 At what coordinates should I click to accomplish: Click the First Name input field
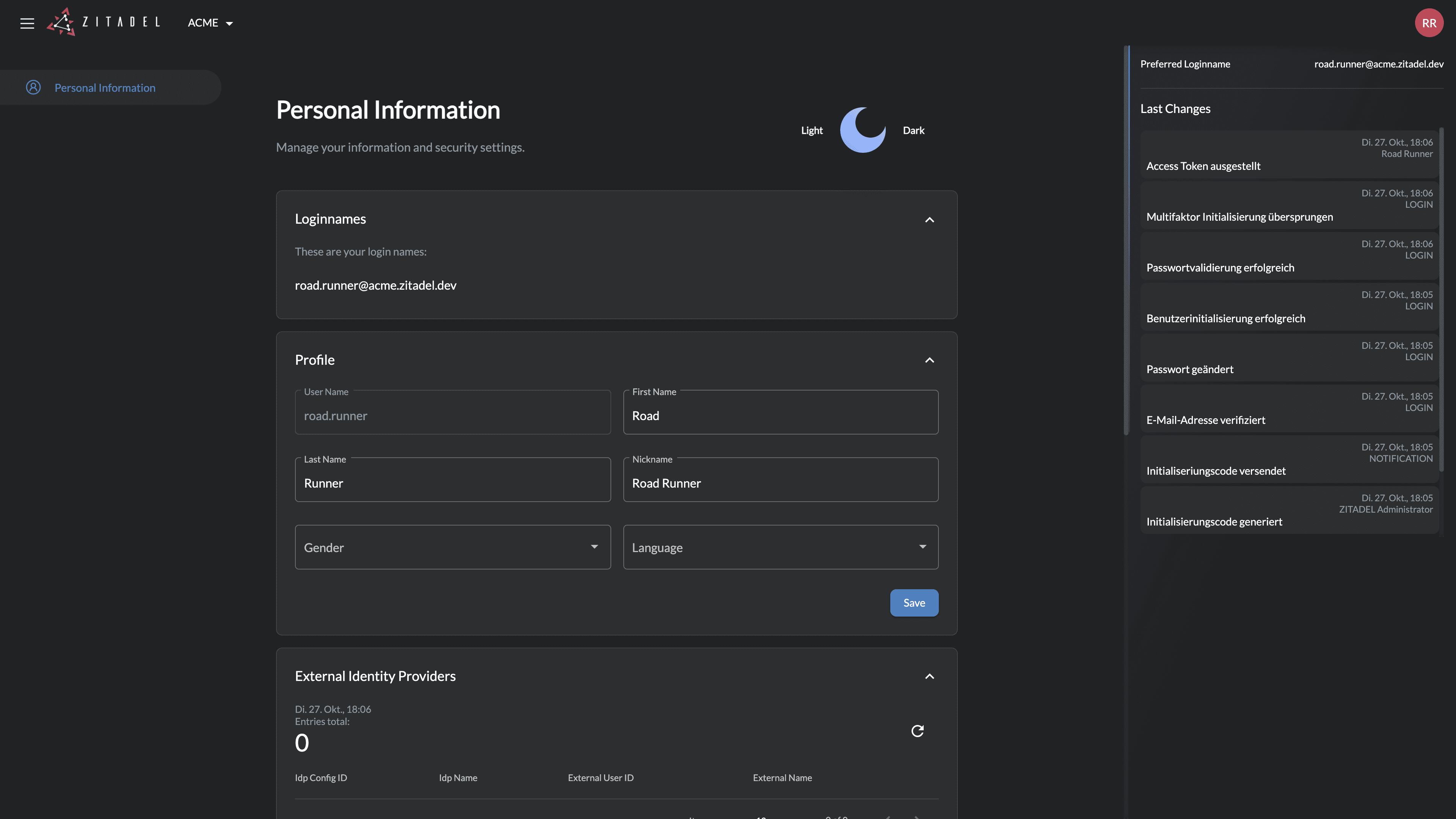(780, 416)
